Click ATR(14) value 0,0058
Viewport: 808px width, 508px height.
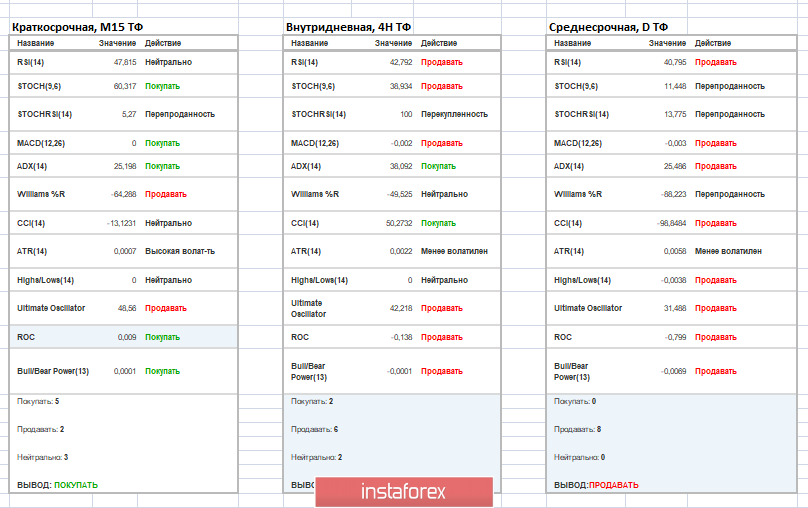pos(675,251)
